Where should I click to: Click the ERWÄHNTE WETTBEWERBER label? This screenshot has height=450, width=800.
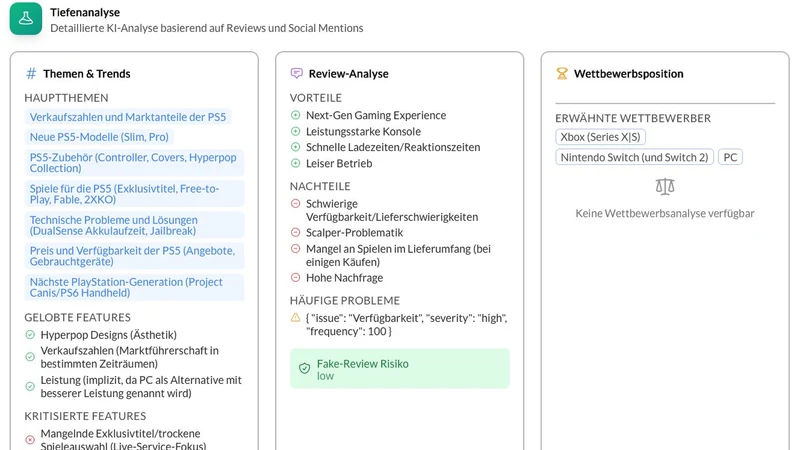tap(633, 118)
